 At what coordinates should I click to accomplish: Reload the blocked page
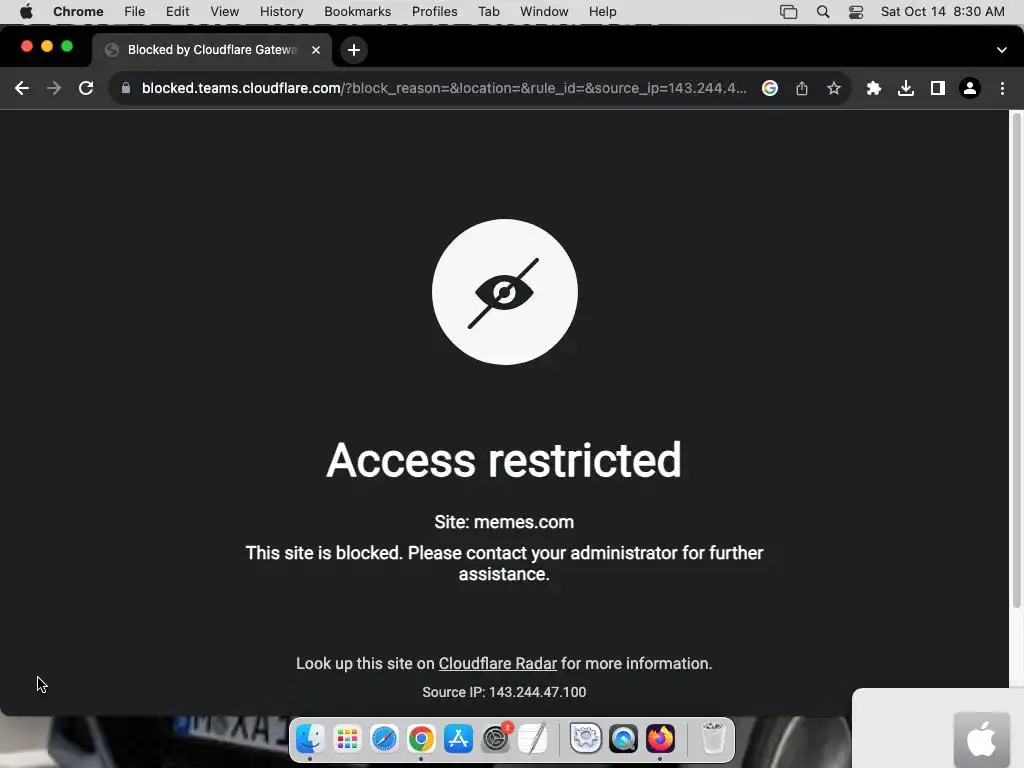pos(86,88)
